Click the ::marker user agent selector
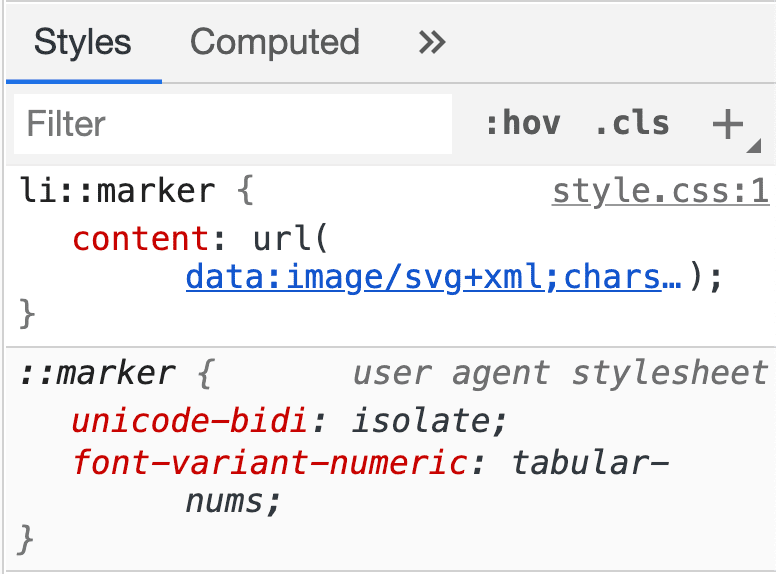Viewport: 776px width, 574px height. (97, 374)
